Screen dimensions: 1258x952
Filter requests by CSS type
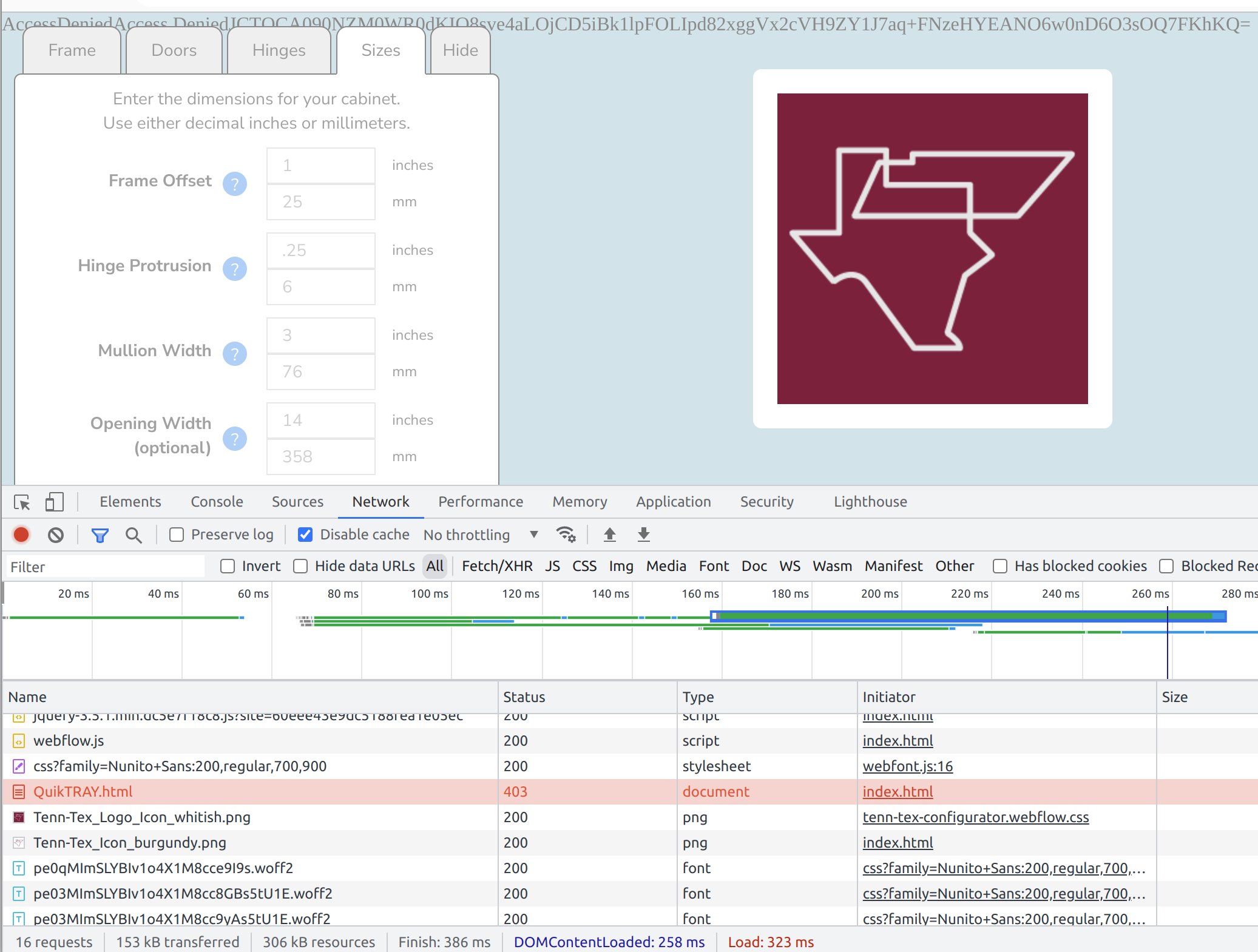pyautogui.click(x=584, y=566)
